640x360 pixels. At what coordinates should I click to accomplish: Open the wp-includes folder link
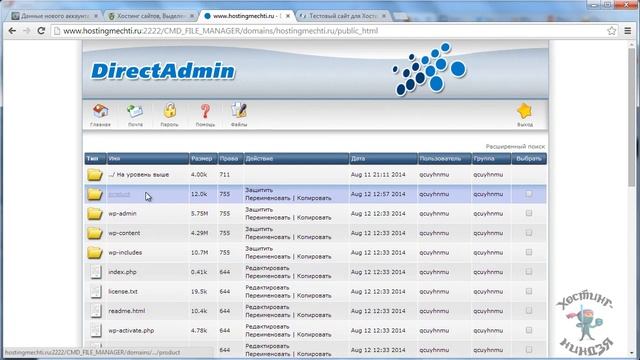point(125,253)
